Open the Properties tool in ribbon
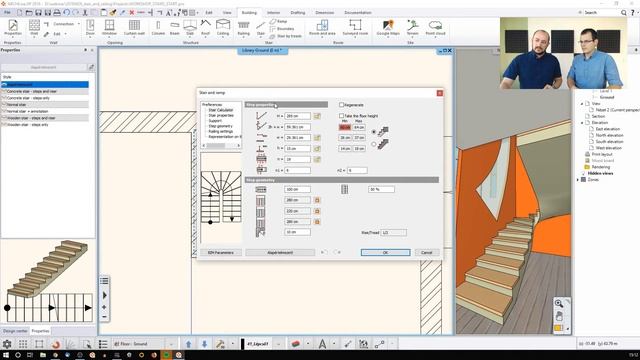This screenshot has width=640, height=360. (13, 28)
